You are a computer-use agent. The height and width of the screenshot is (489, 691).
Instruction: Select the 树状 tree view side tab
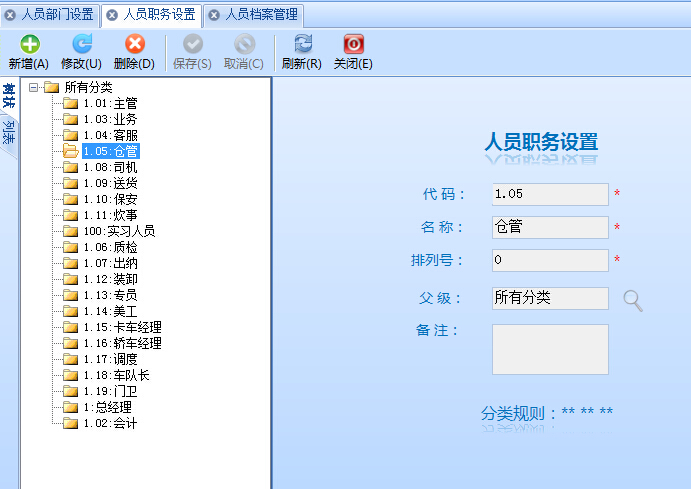[9, 96]
